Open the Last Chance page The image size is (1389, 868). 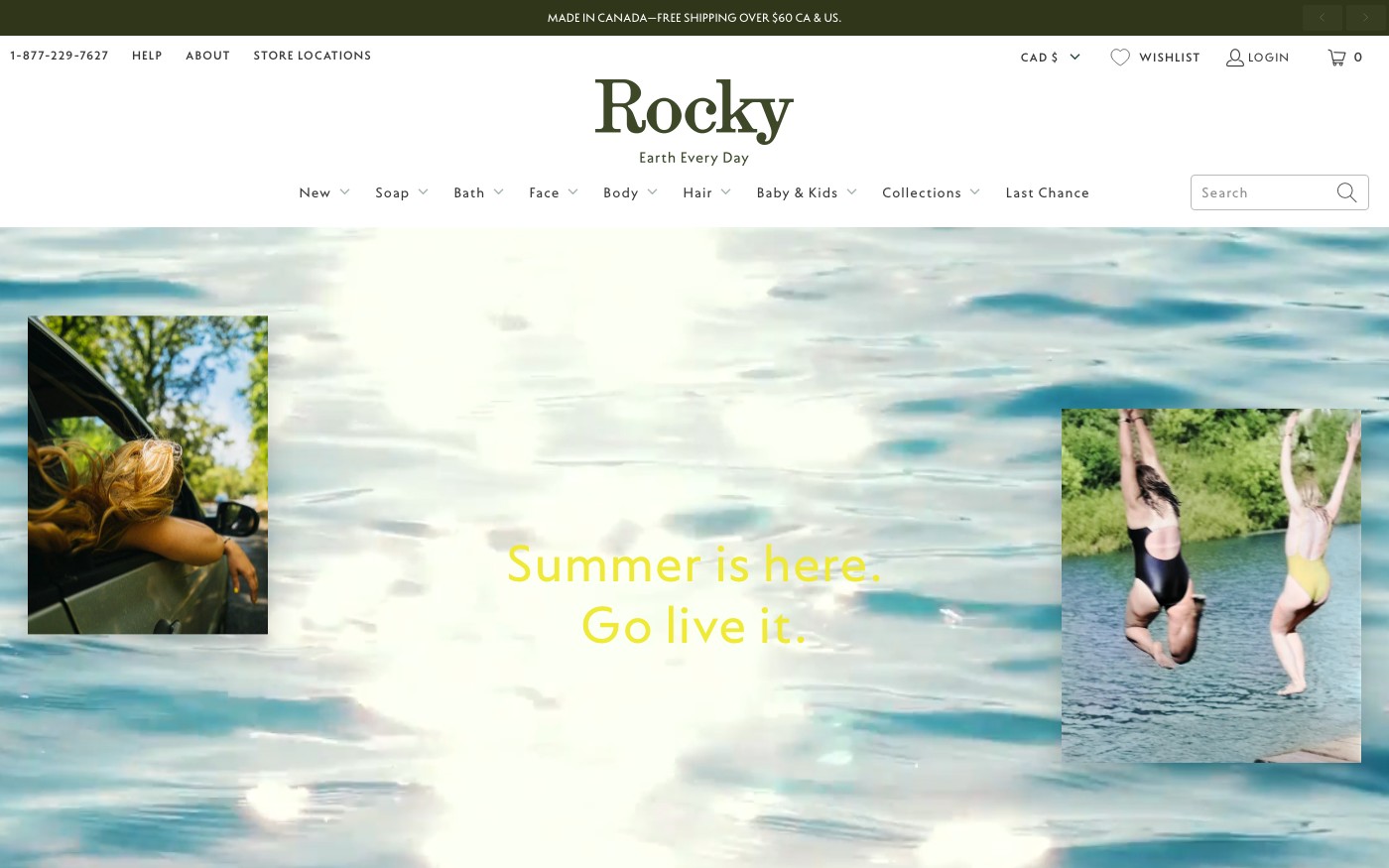point(1048,192)
